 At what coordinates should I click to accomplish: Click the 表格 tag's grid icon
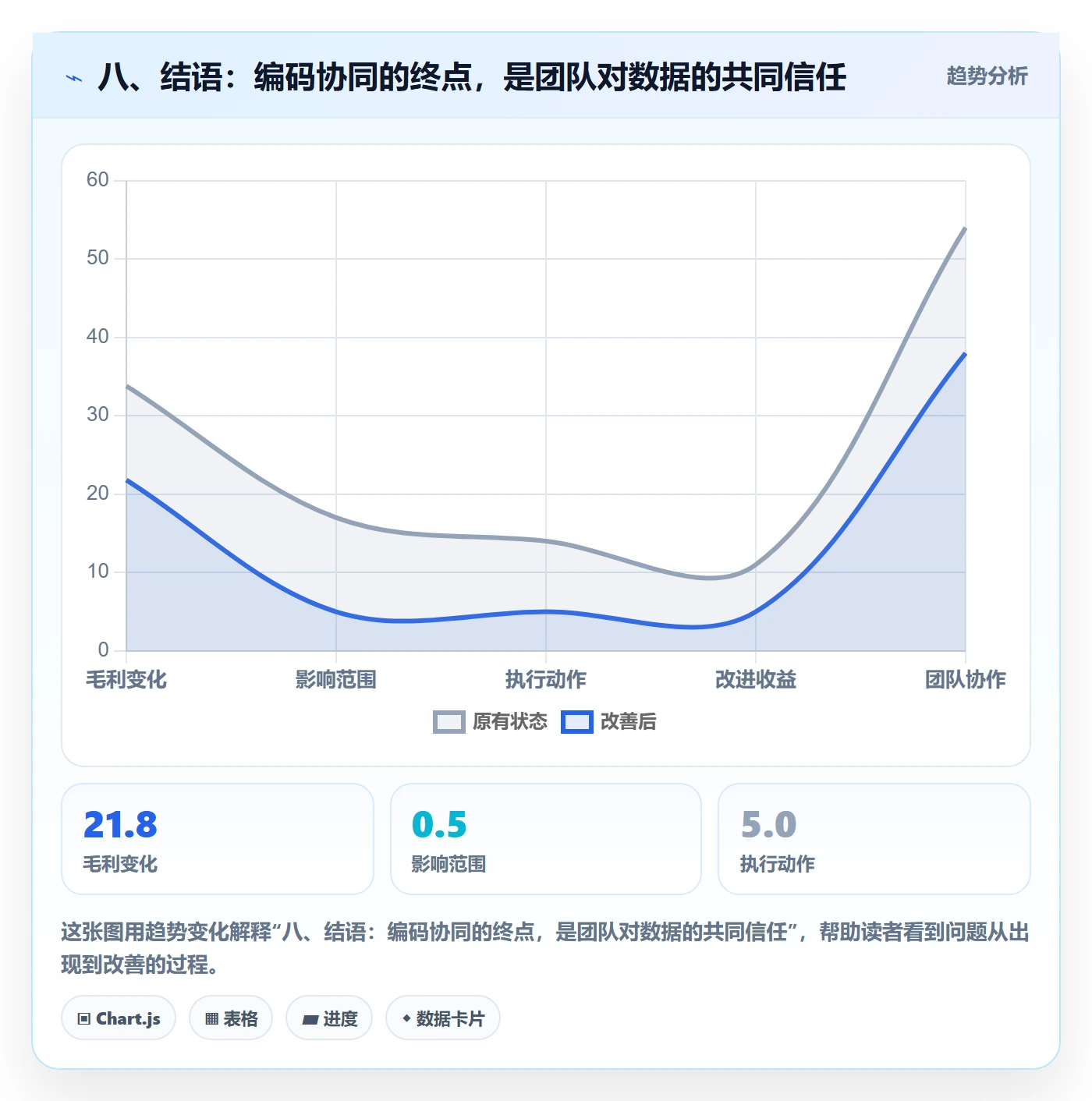click(x=211, y=1019)
